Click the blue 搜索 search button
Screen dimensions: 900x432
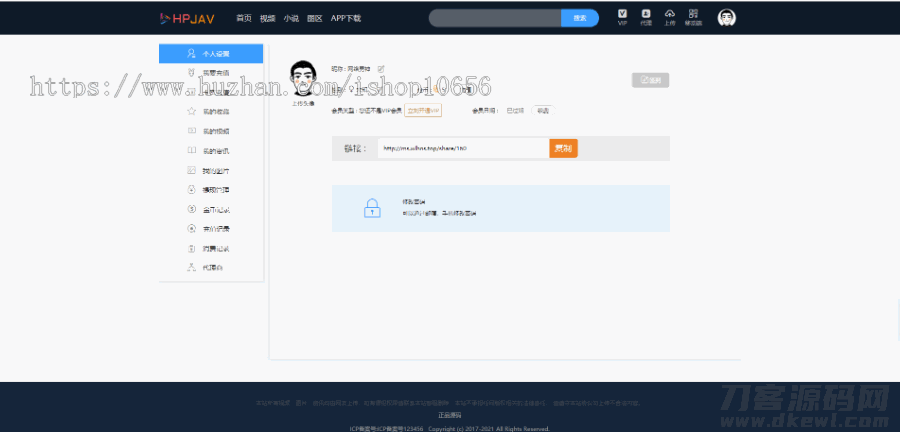580,18
